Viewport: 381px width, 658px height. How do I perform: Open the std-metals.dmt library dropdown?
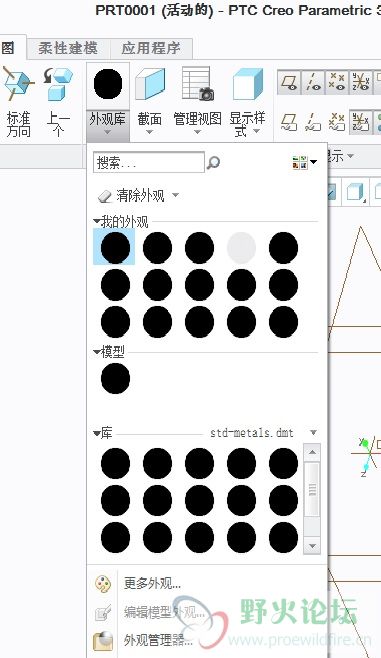coord(313,433)
